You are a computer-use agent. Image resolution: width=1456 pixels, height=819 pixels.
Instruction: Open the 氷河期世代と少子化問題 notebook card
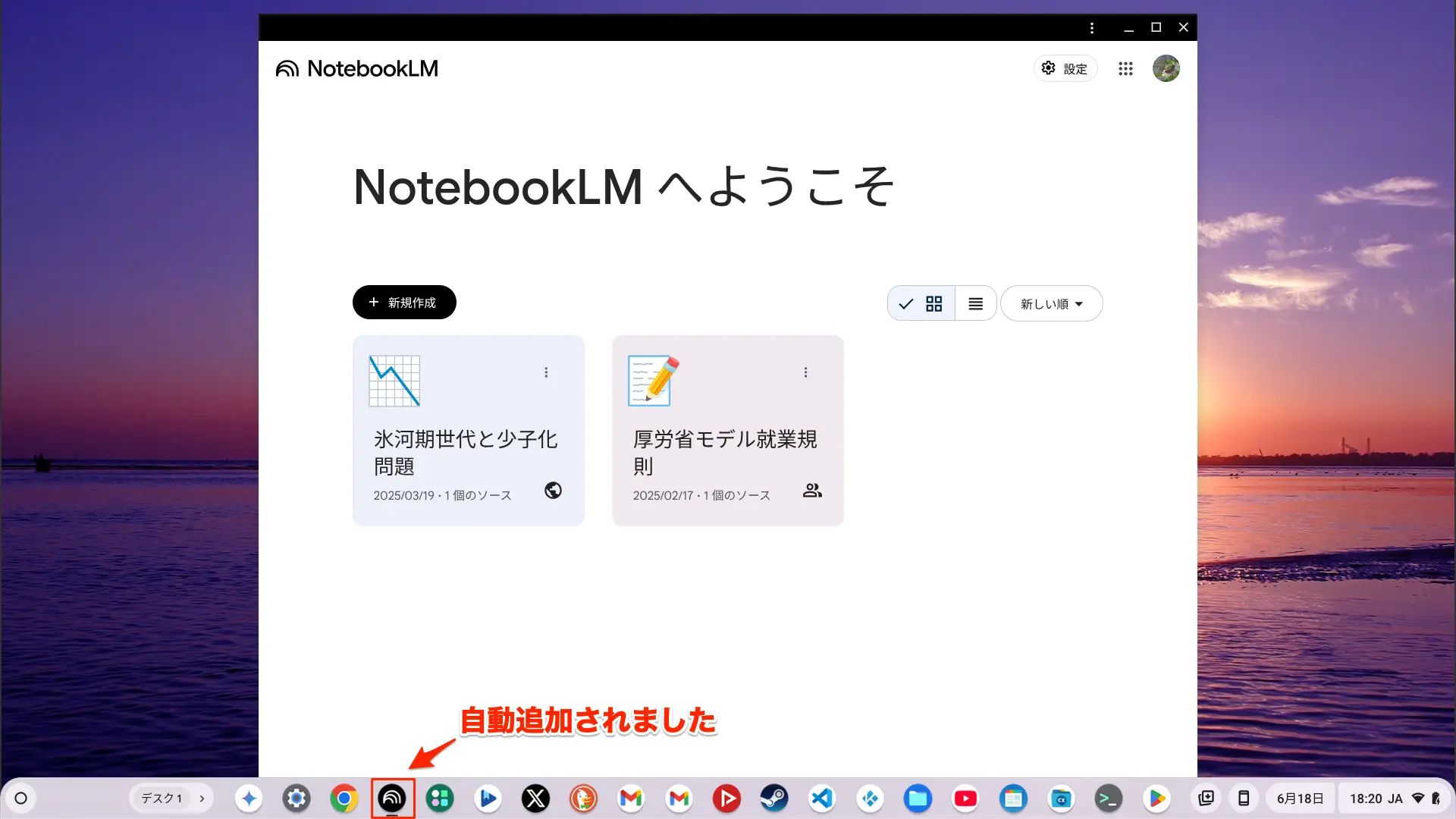point(469,431)
